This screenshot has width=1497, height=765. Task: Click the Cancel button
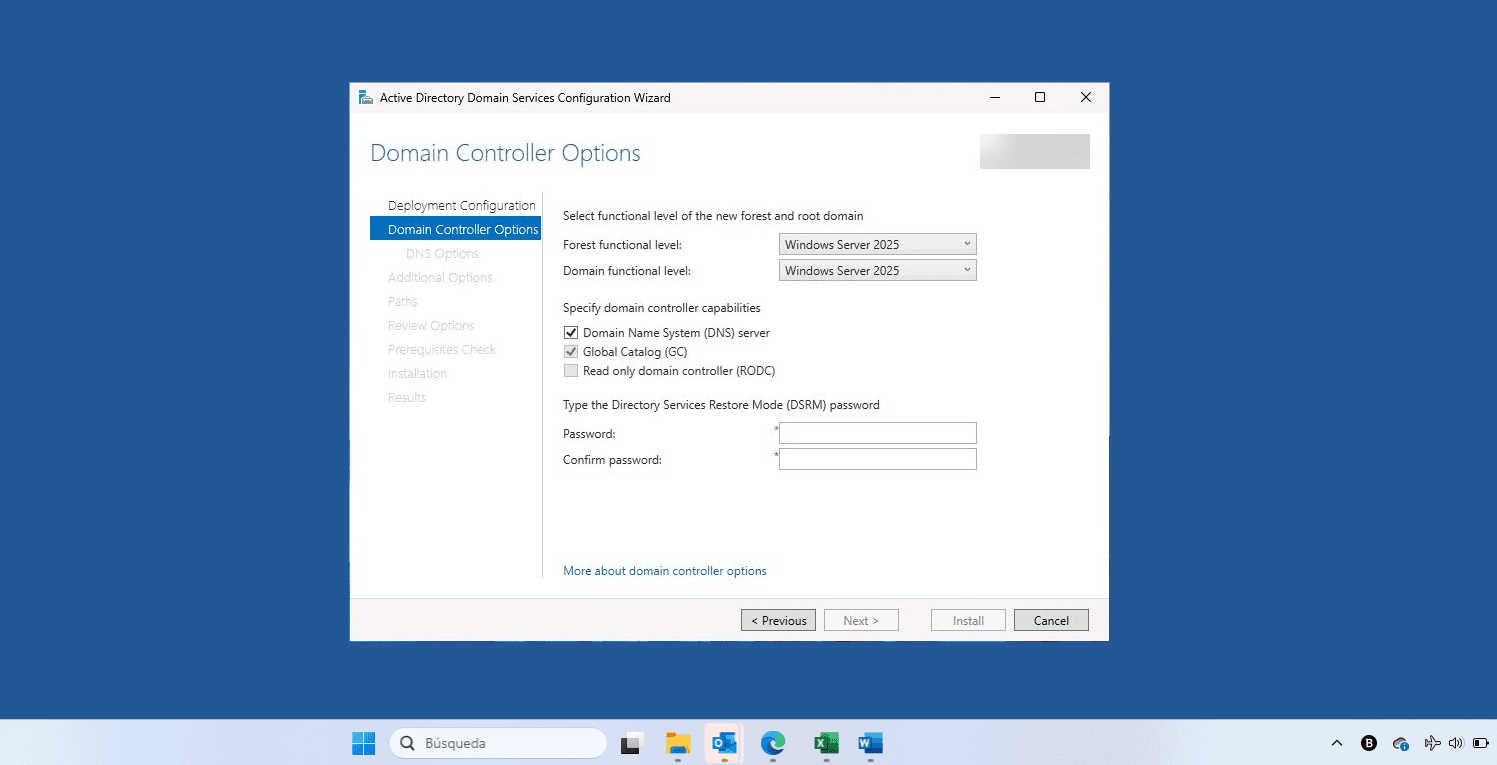[x=1051, y=620]
